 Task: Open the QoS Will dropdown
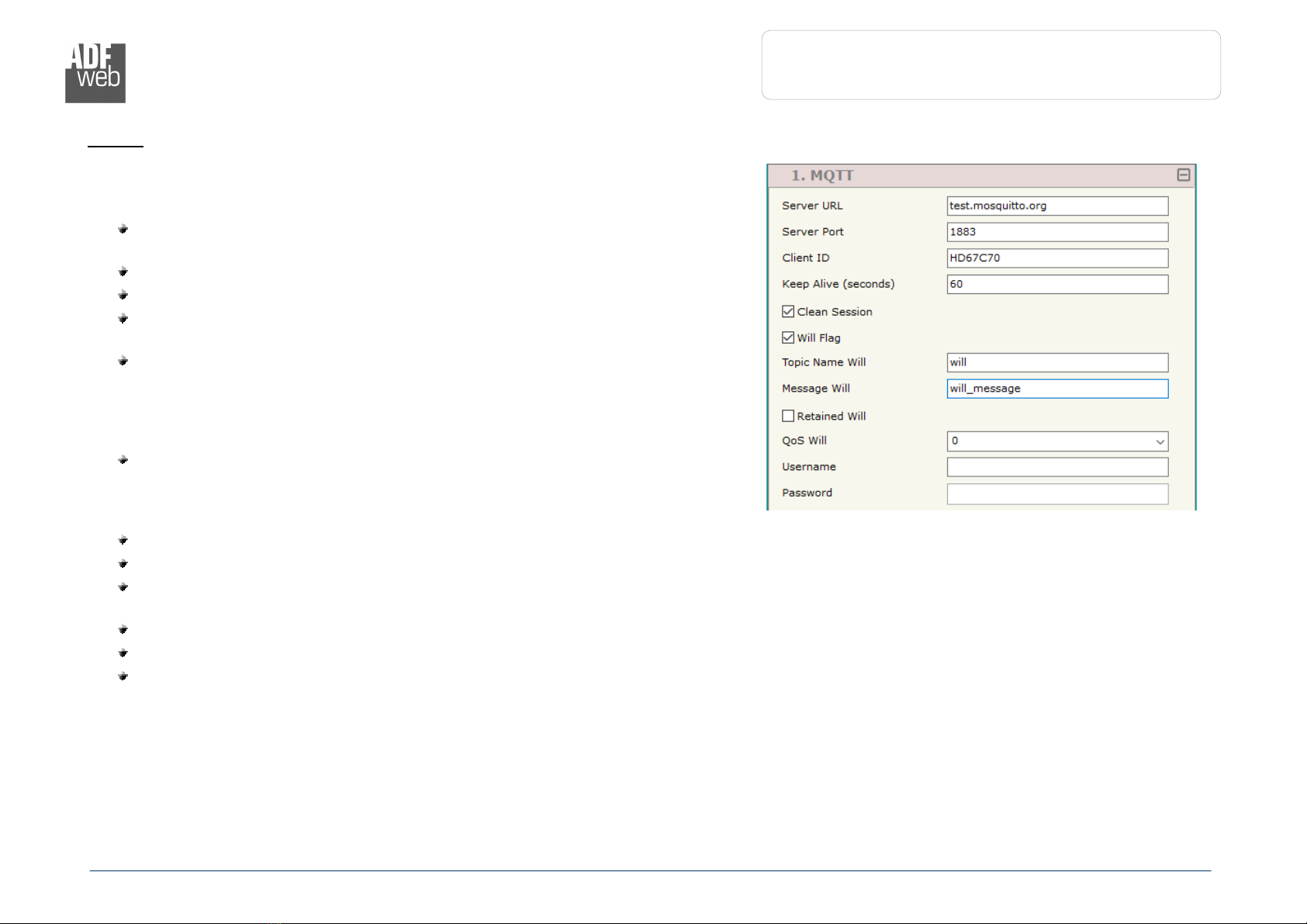click(1057, 441)
